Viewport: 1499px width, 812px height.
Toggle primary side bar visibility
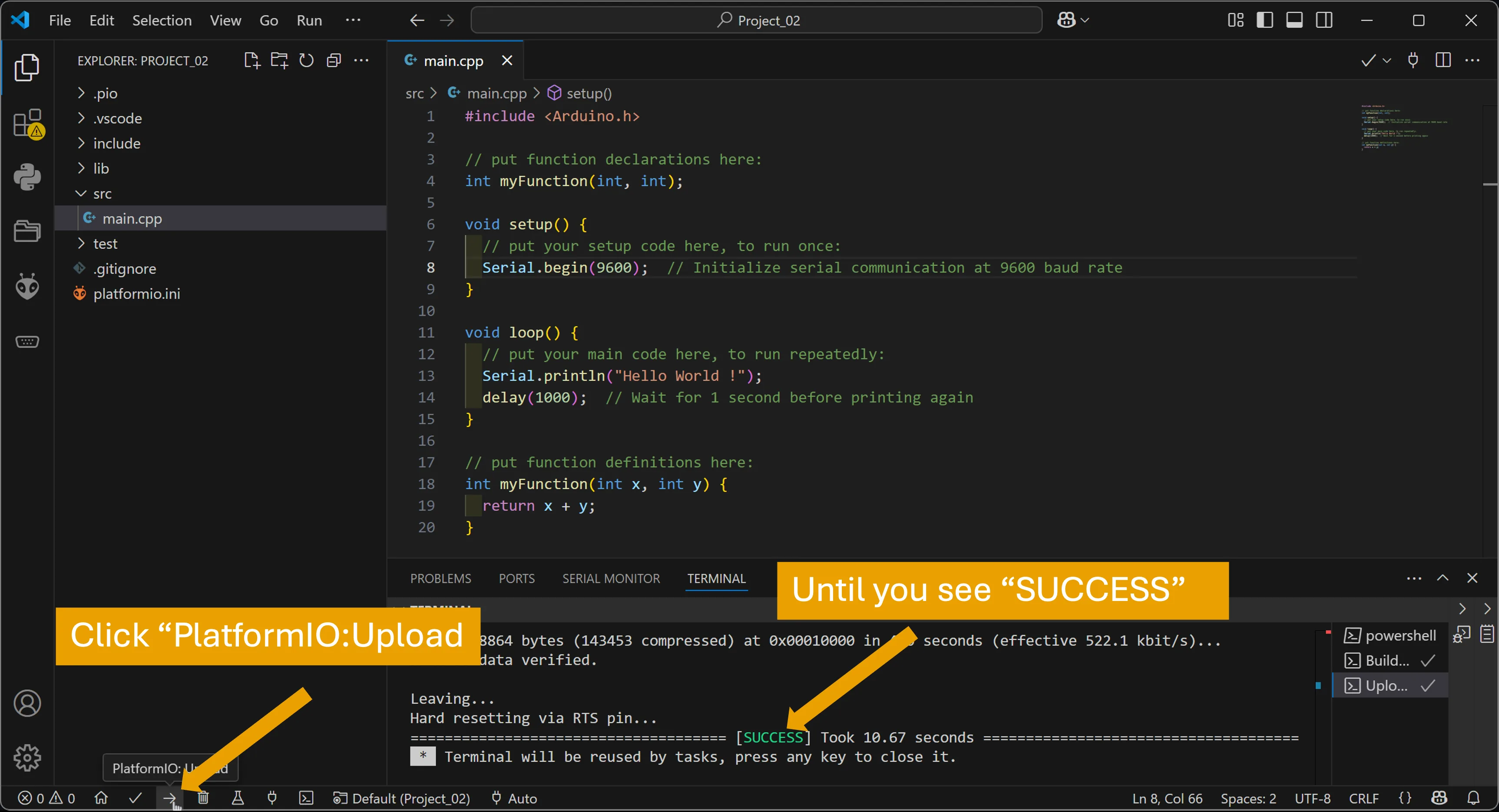[x=1264, y=20]
